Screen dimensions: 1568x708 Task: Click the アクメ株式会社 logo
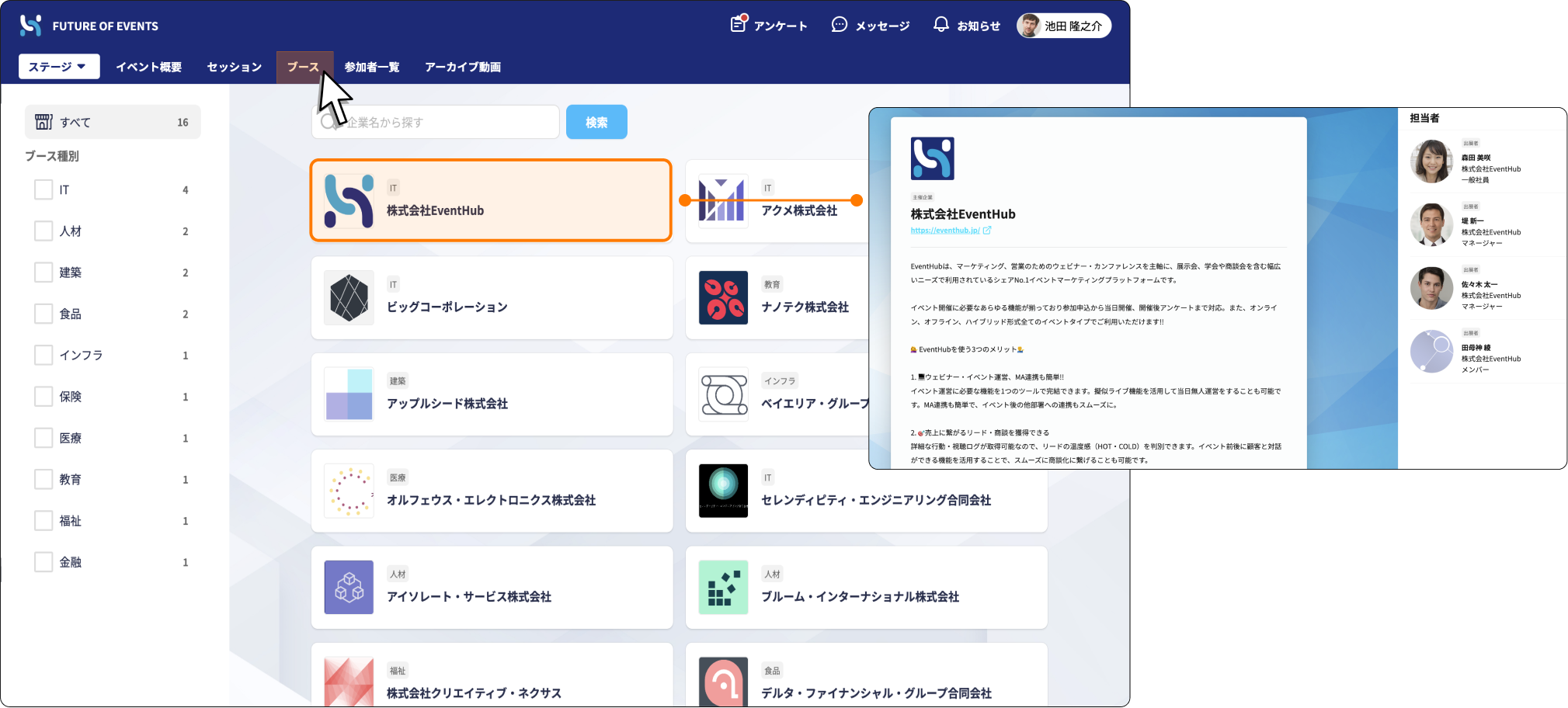click(723, 201)
